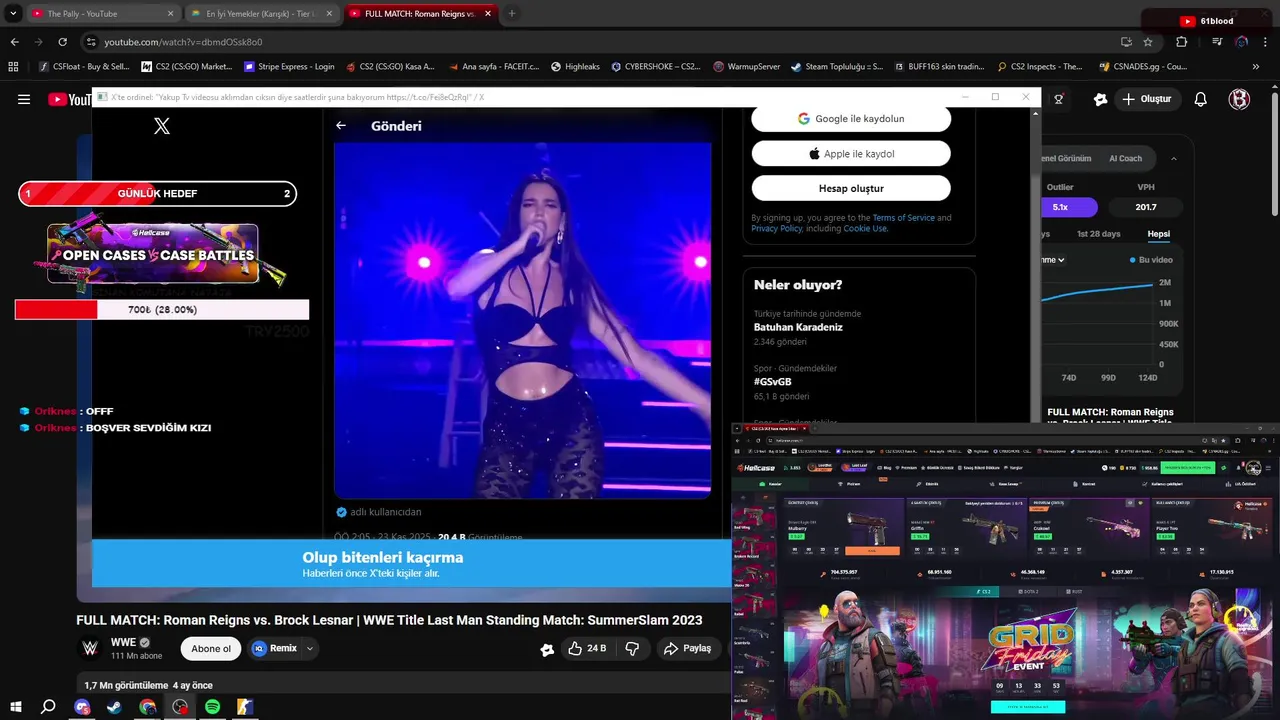Image resolution: width=1280 pixels, height=720 pixels.
Task: Click the hourglass icon in YouTube header
Action: [1059, 99]
